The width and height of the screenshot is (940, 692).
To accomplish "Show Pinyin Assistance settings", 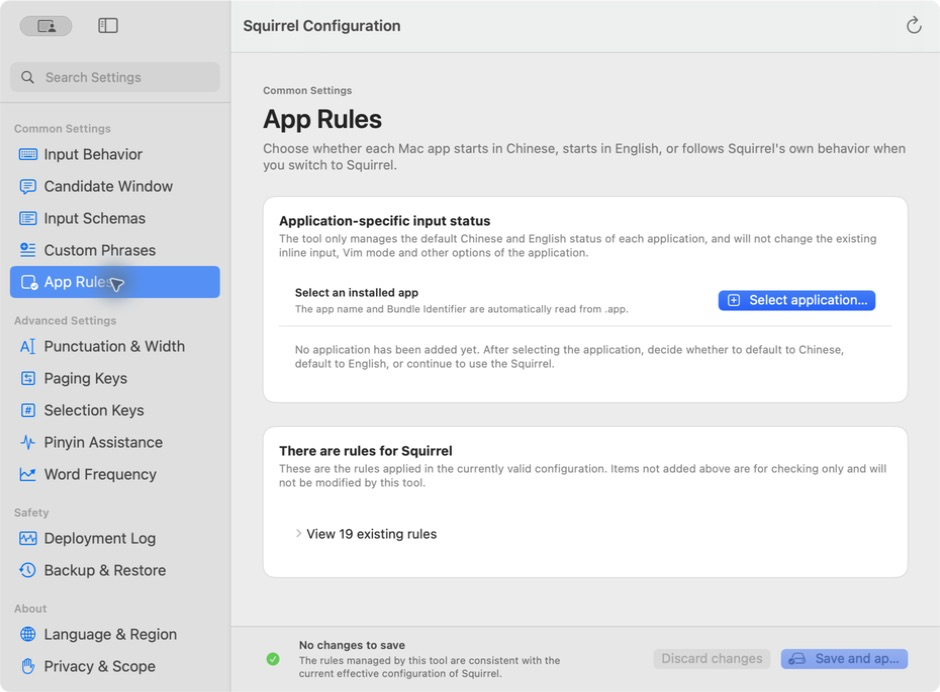I will click(x=115, y=443).
